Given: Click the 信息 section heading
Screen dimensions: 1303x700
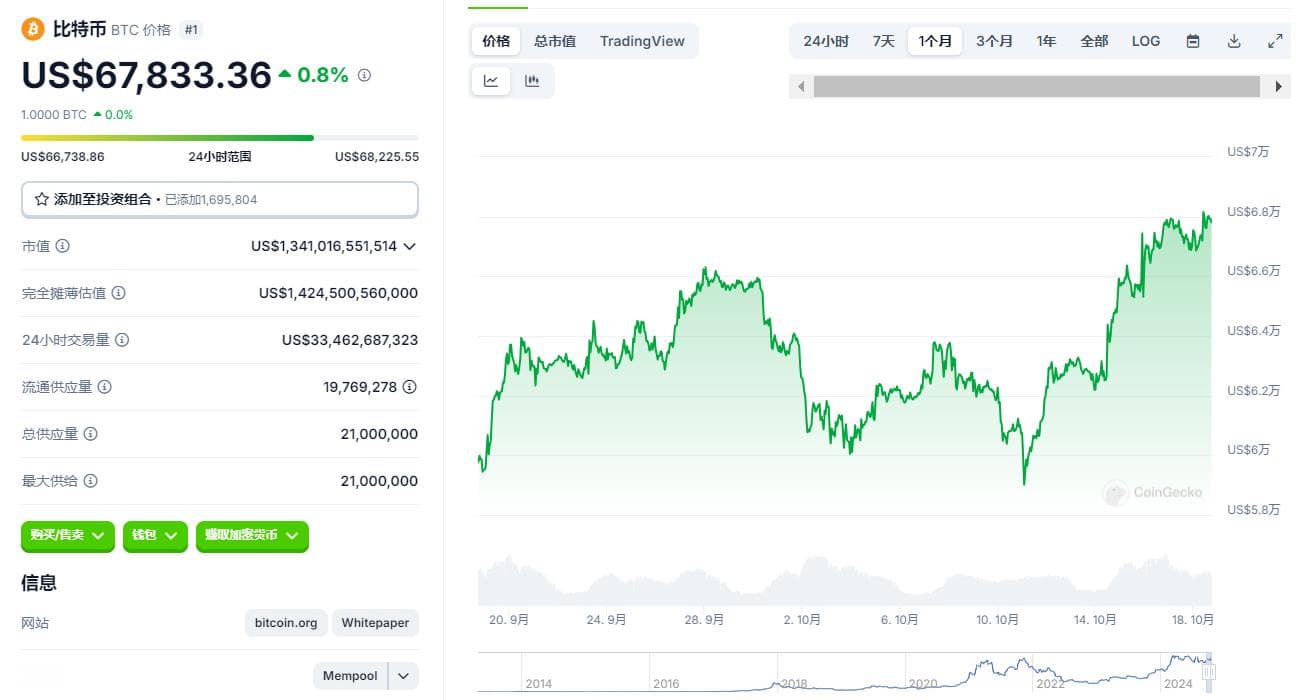Looking at the screenshot, I should point(39,583).
